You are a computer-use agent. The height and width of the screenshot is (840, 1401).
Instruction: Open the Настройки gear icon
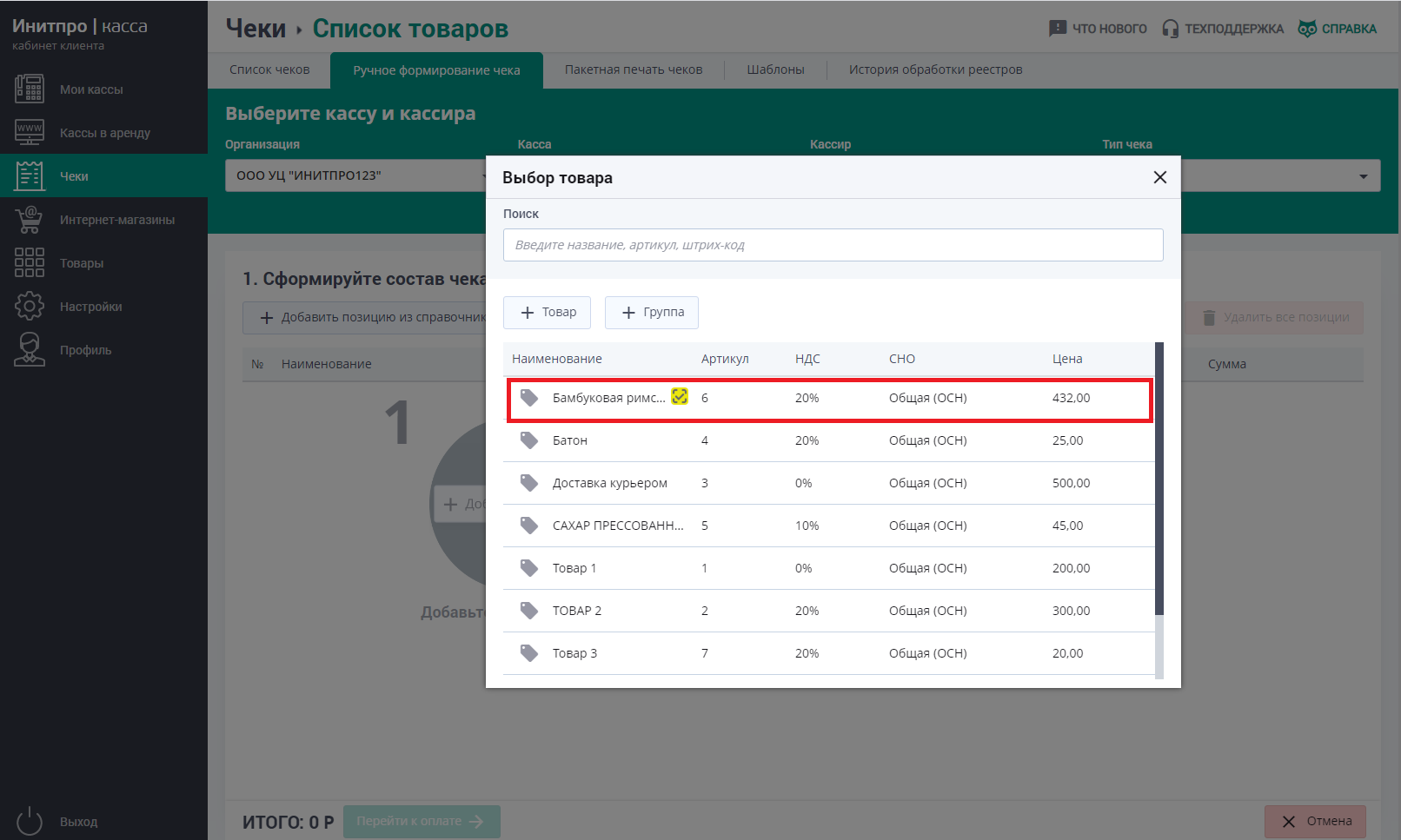point(30,306)
